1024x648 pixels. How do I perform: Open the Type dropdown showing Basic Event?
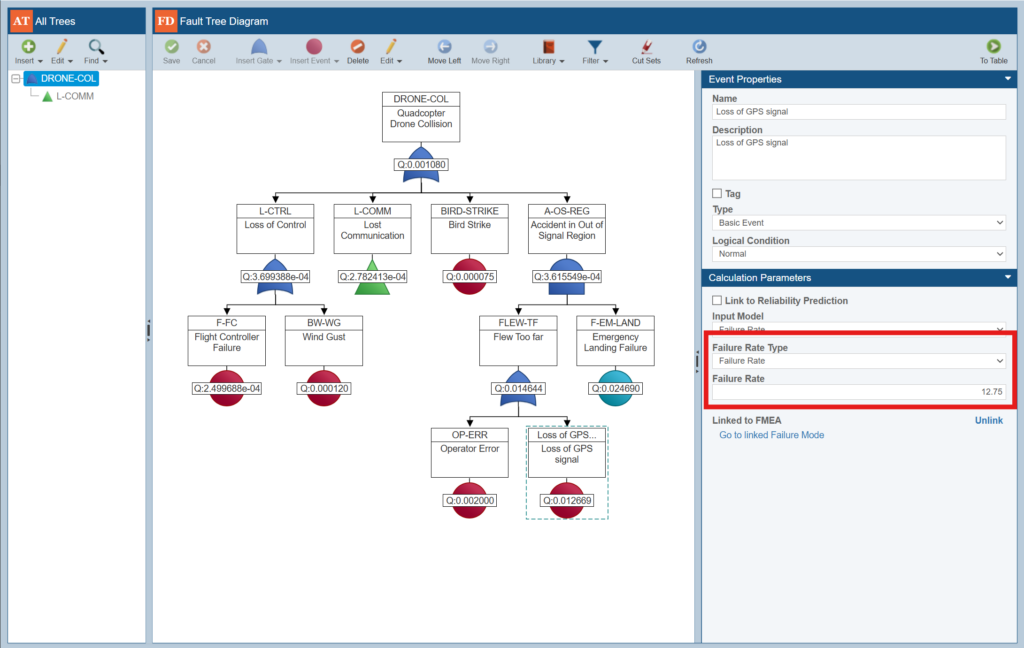coord(859,223)
